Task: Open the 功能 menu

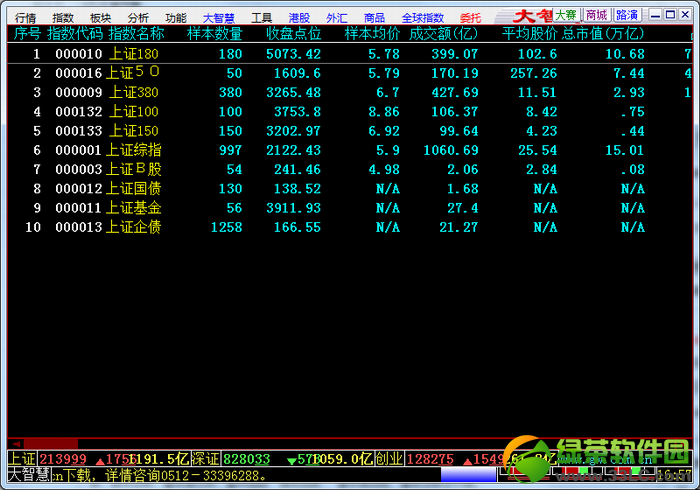Action: (176, 18)
